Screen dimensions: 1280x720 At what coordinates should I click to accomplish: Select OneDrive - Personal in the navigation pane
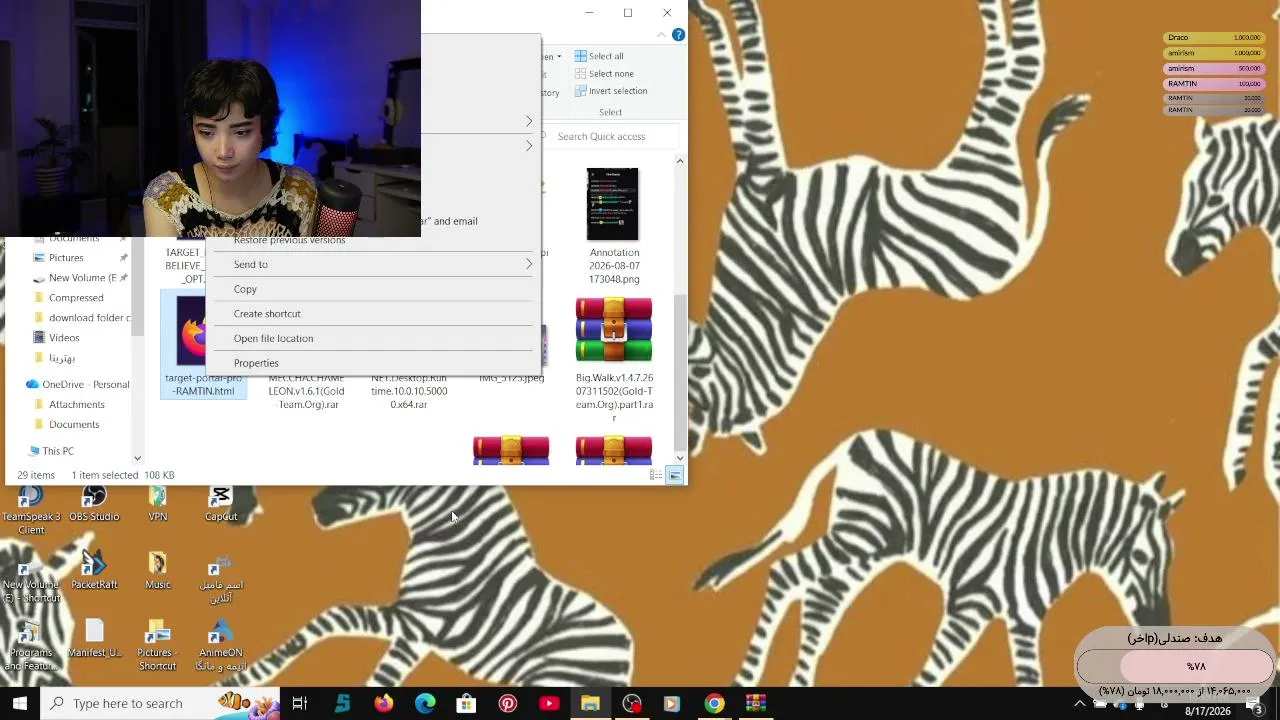coord(78,384)
